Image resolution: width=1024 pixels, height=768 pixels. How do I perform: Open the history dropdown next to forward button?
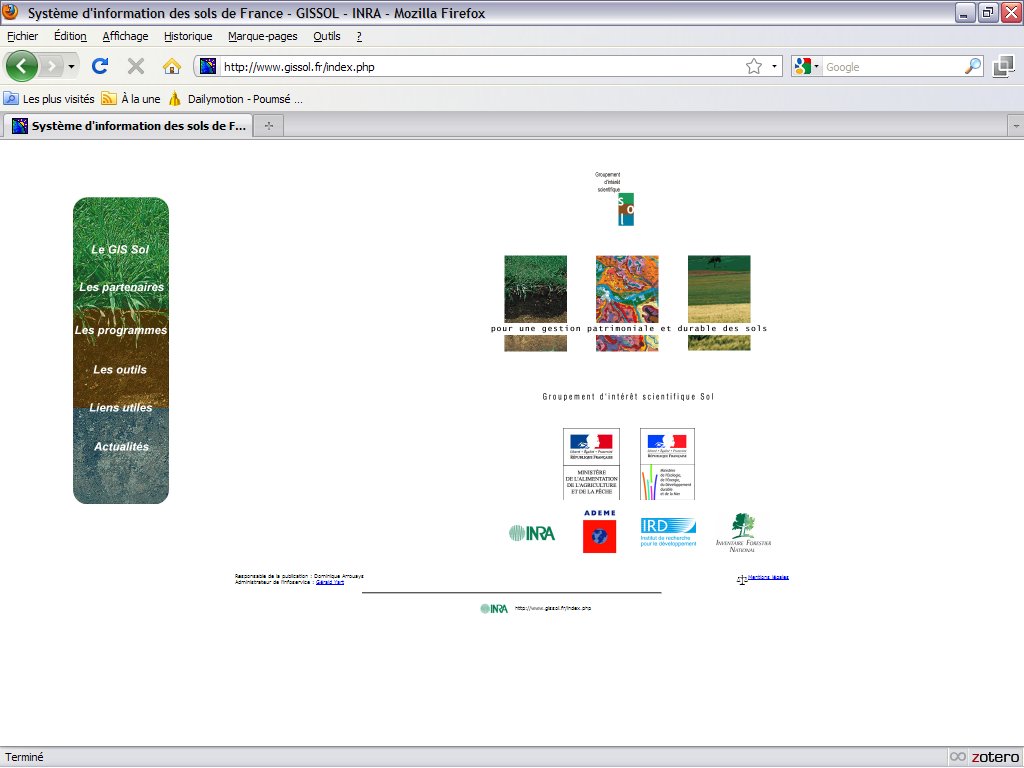71,67
